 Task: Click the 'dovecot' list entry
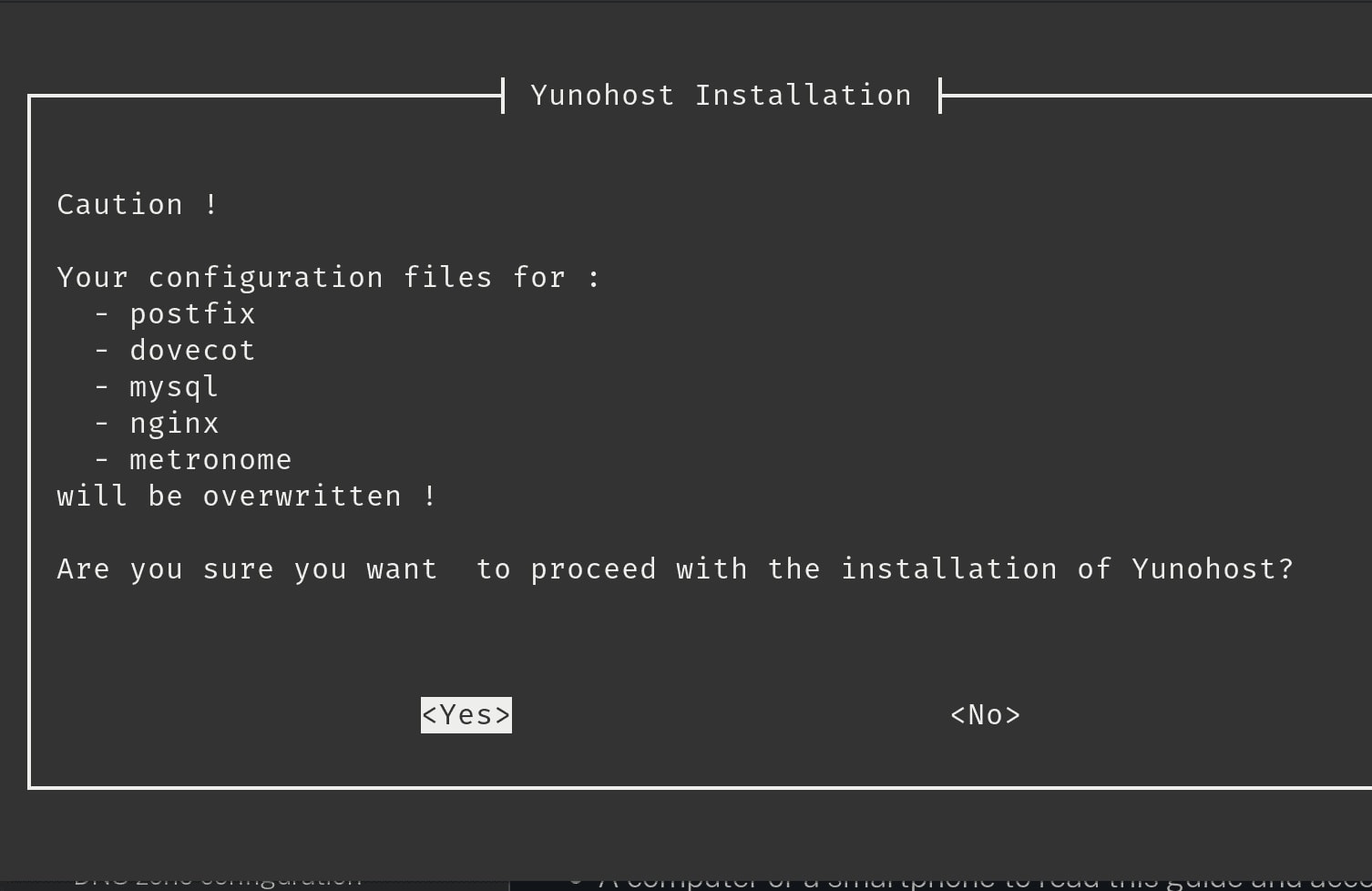pyautogui.click(x=192, y=351)
